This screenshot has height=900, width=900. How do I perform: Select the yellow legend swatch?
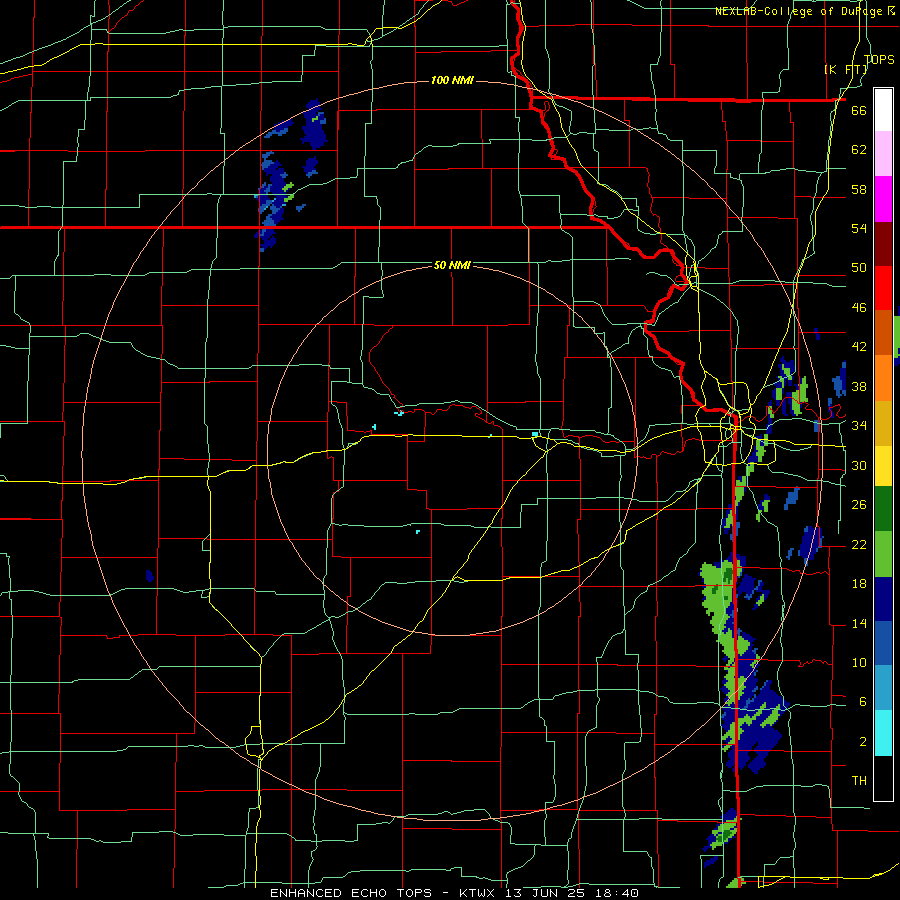tap(883, 466)
